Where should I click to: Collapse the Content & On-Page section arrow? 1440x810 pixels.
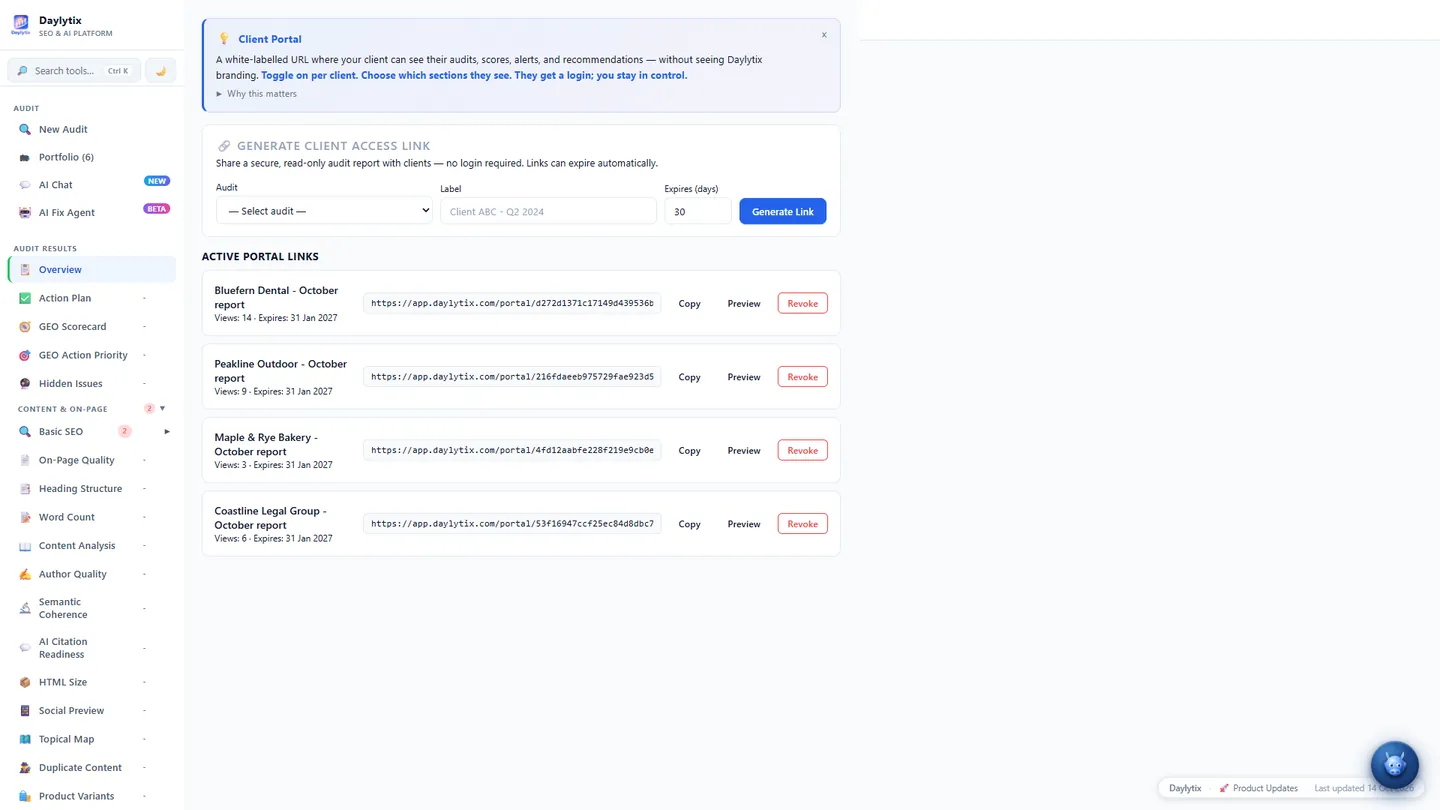click(x=163, y=409)
